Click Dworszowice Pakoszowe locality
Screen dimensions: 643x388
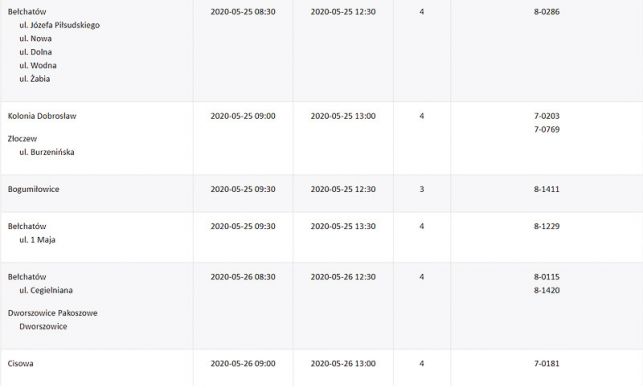pyautogui.click(x=52, y=313)
